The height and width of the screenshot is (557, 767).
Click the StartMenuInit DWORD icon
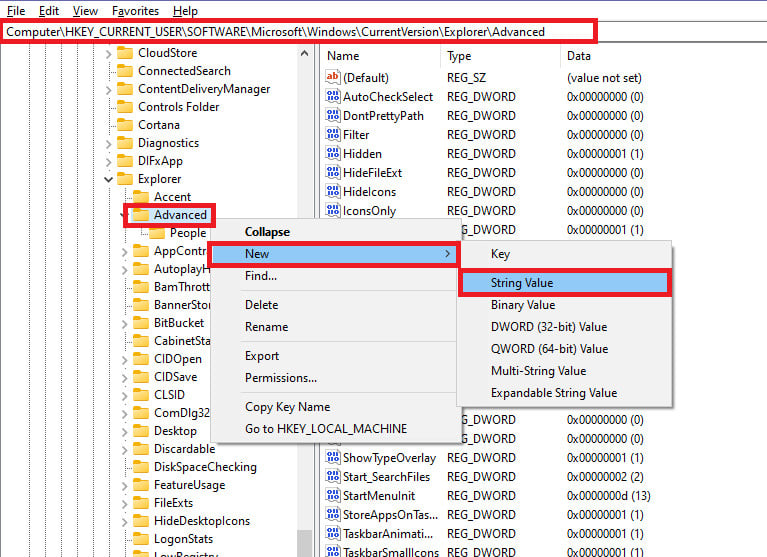click(333, 496)
